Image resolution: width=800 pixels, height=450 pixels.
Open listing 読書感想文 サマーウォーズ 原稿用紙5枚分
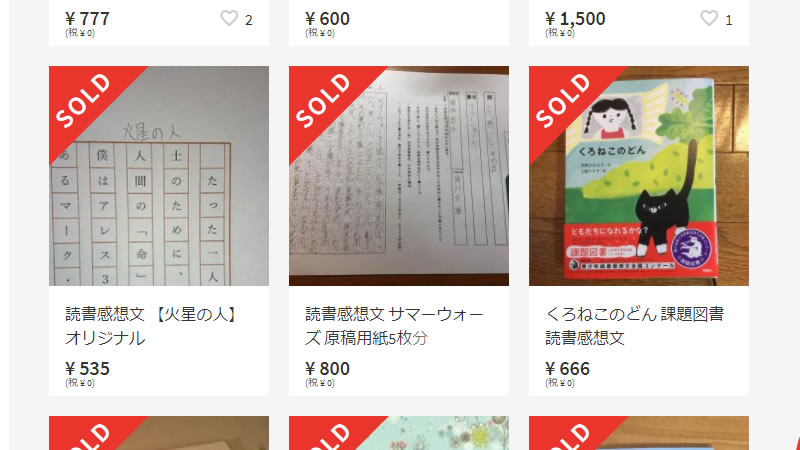pos(394,326)
